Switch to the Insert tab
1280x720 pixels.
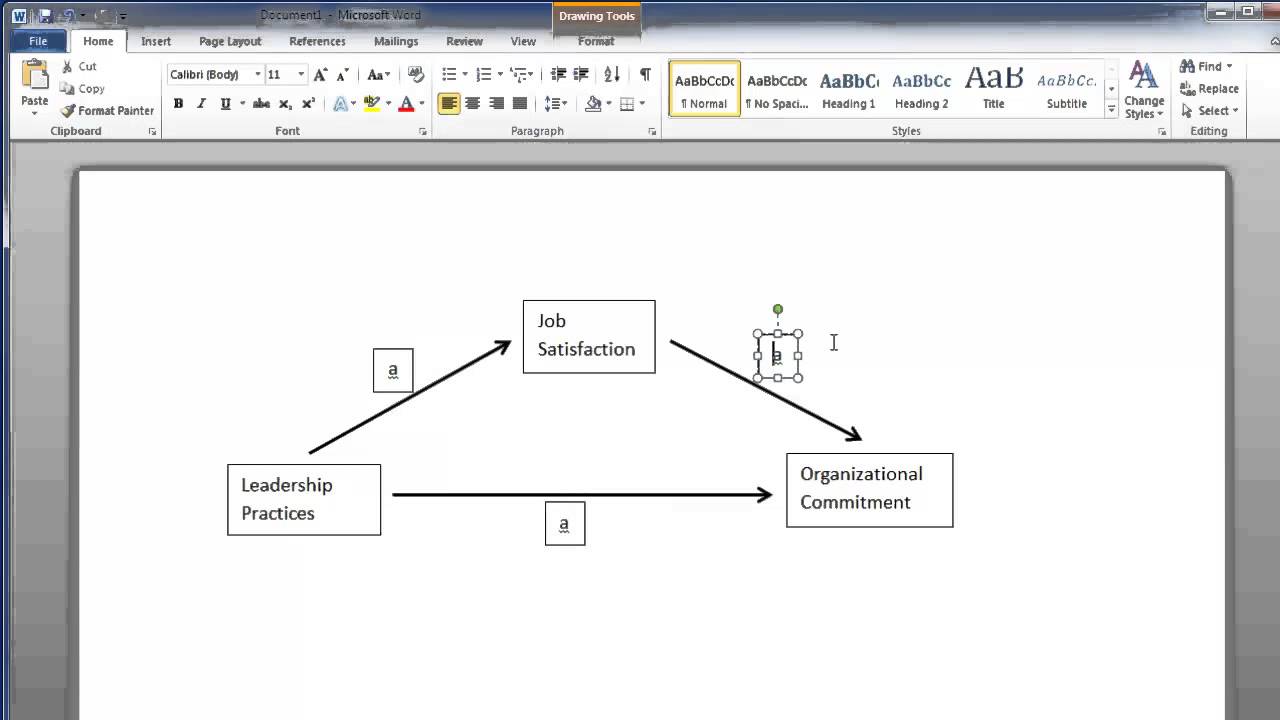156,41
